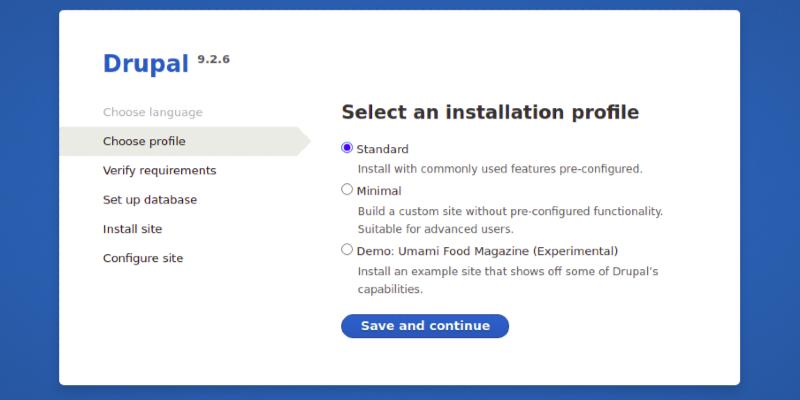Jump to the Set up database step
This screenshot has height=400, width=800.
click(149, 199)
